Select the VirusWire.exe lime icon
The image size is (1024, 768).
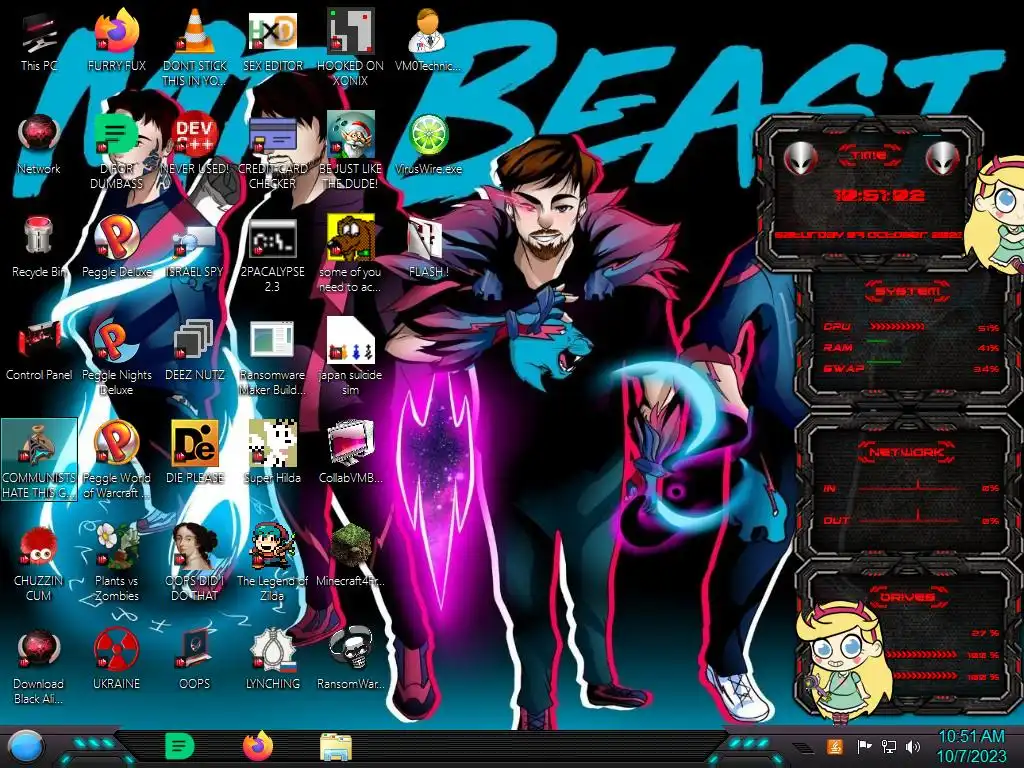(428, 145)
